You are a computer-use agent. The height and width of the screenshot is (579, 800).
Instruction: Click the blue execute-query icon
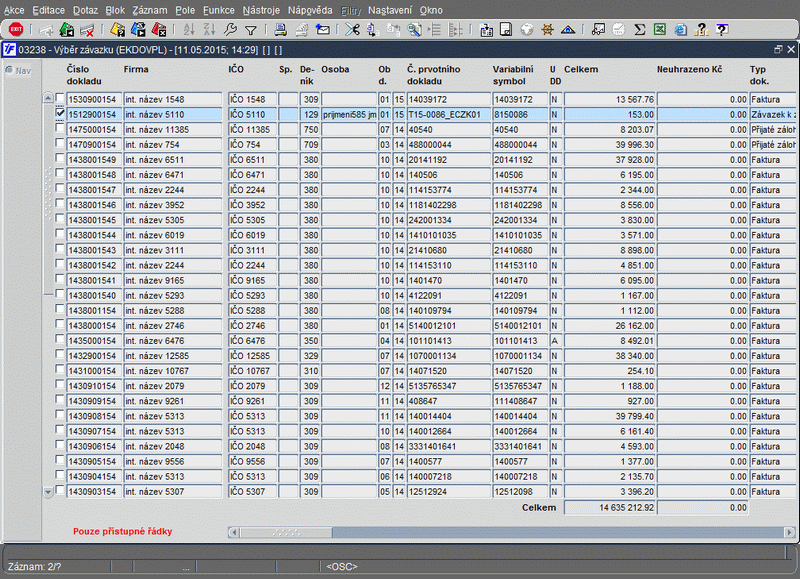[138, 30]
